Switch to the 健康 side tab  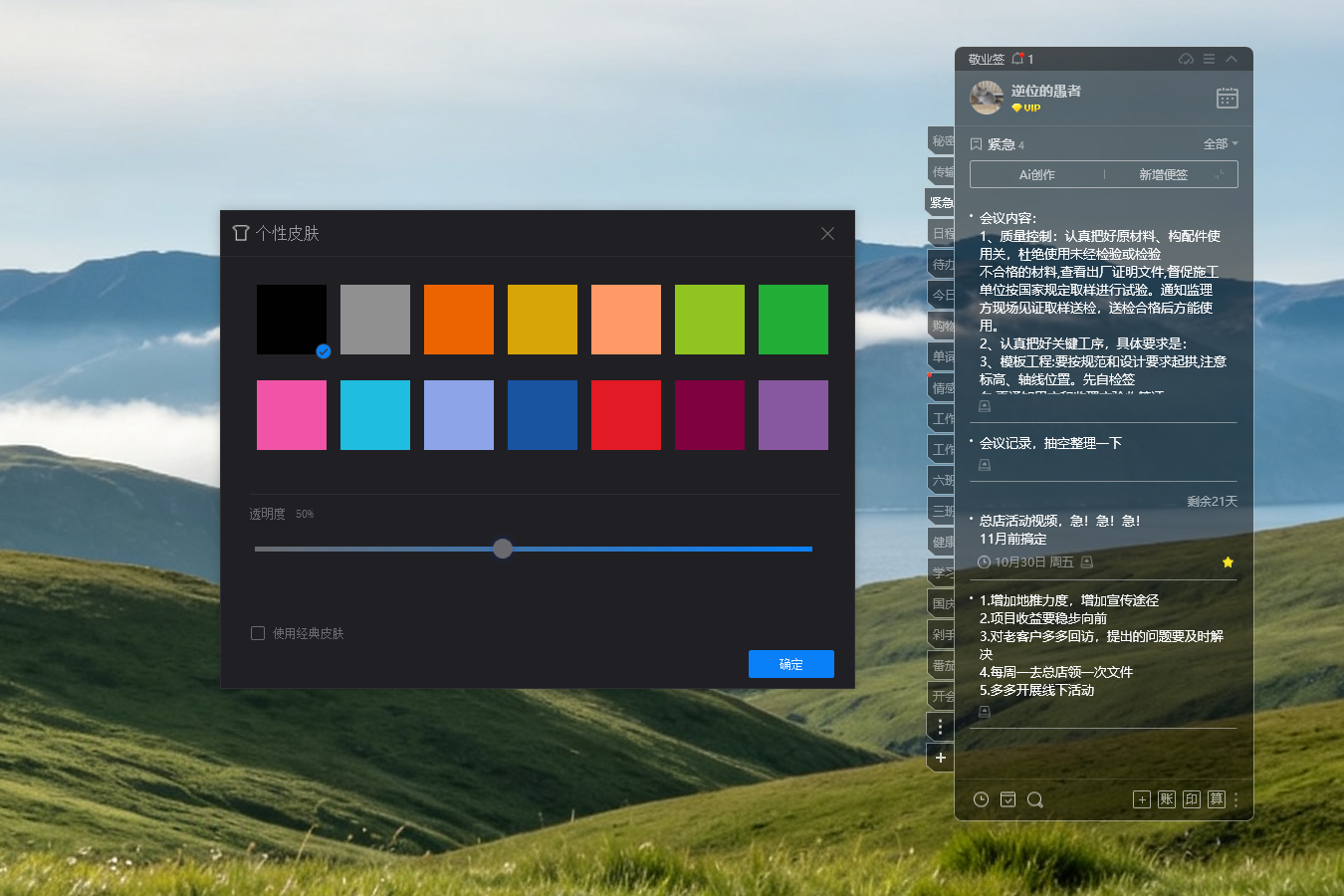942,543
